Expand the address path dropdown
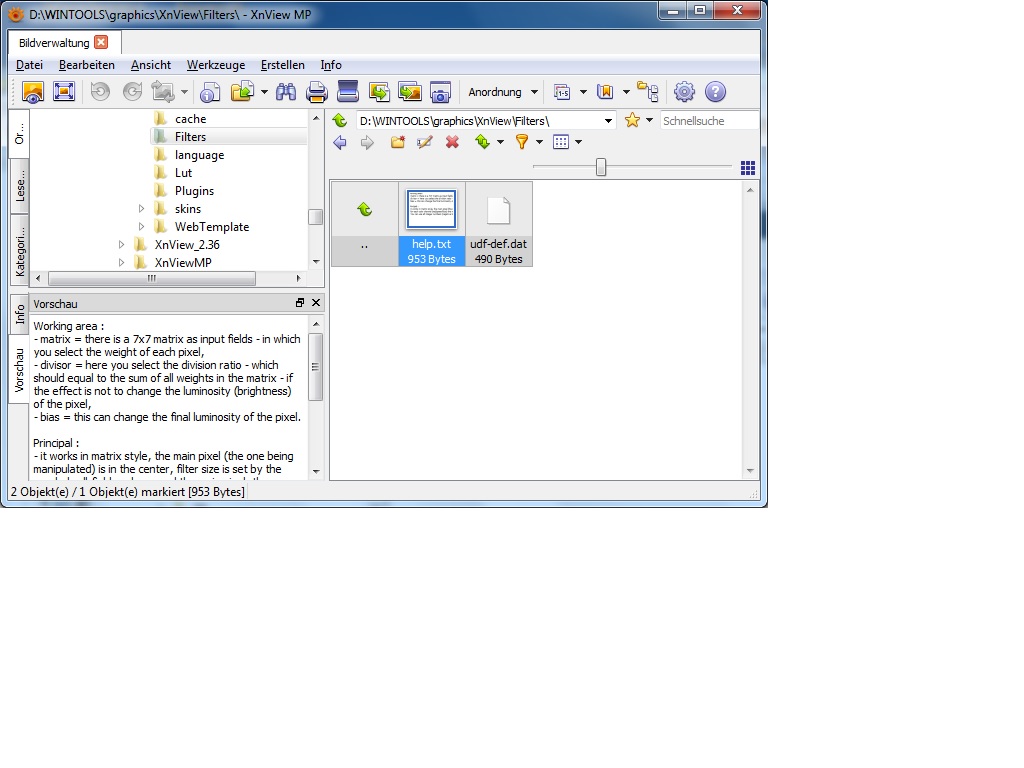 pos(608,121)
